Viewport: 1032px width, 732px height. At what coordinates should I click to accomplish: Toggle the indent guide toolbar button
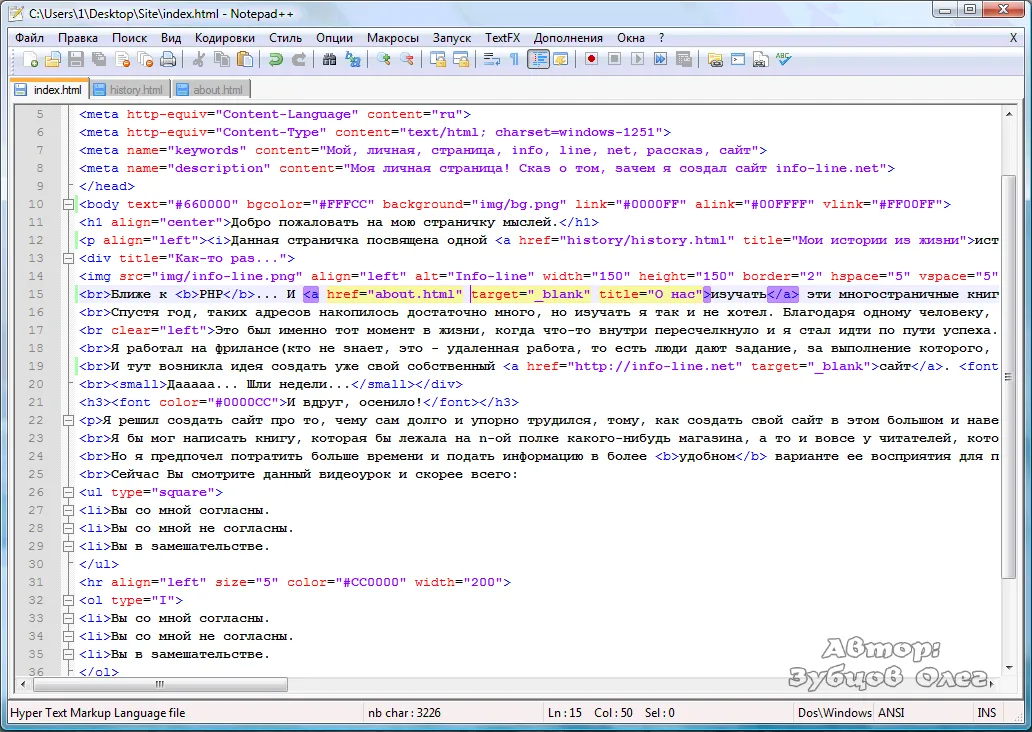538,60
